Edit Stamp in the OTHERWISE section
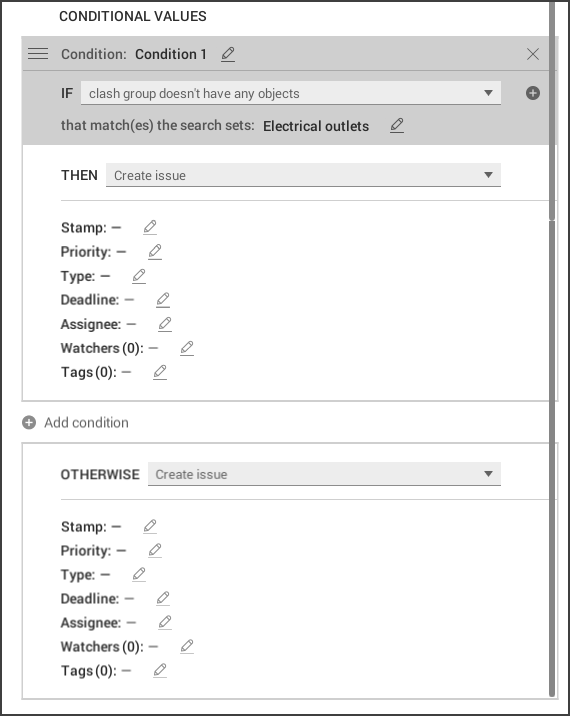Viewport: 570px width, 716px height. [150, 526]
